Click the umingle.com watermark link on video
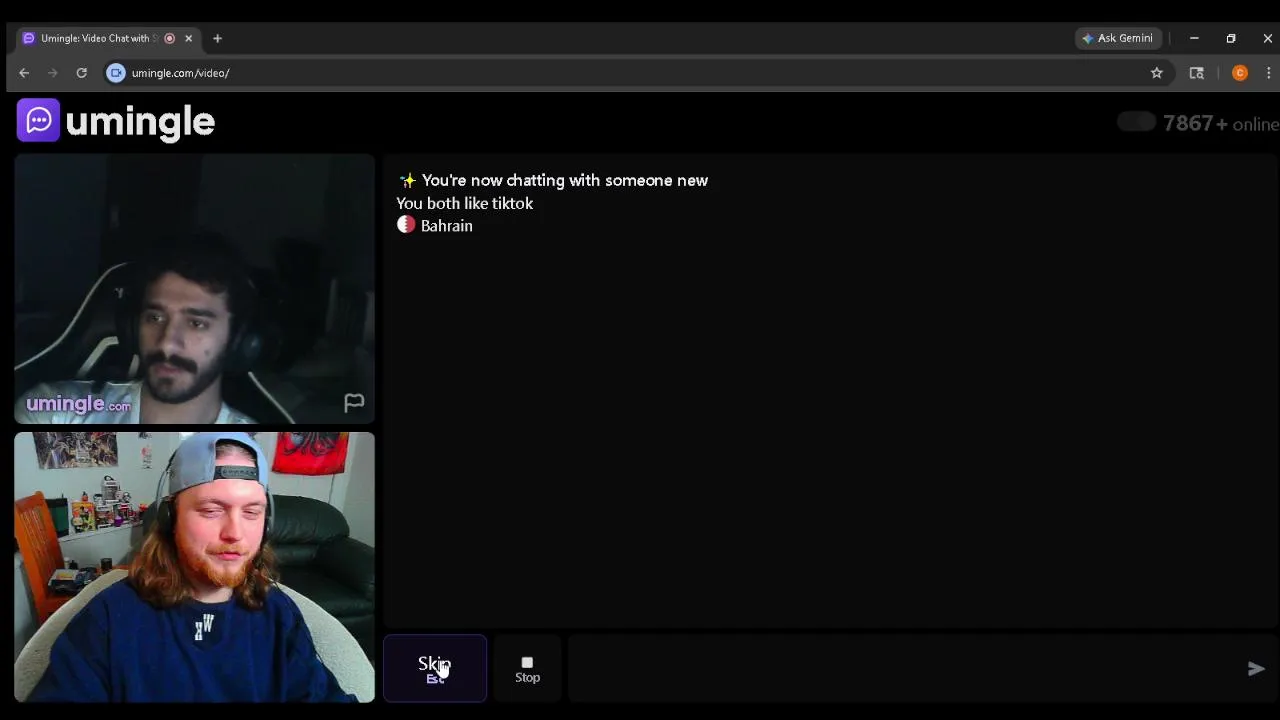 coord(78,404)
